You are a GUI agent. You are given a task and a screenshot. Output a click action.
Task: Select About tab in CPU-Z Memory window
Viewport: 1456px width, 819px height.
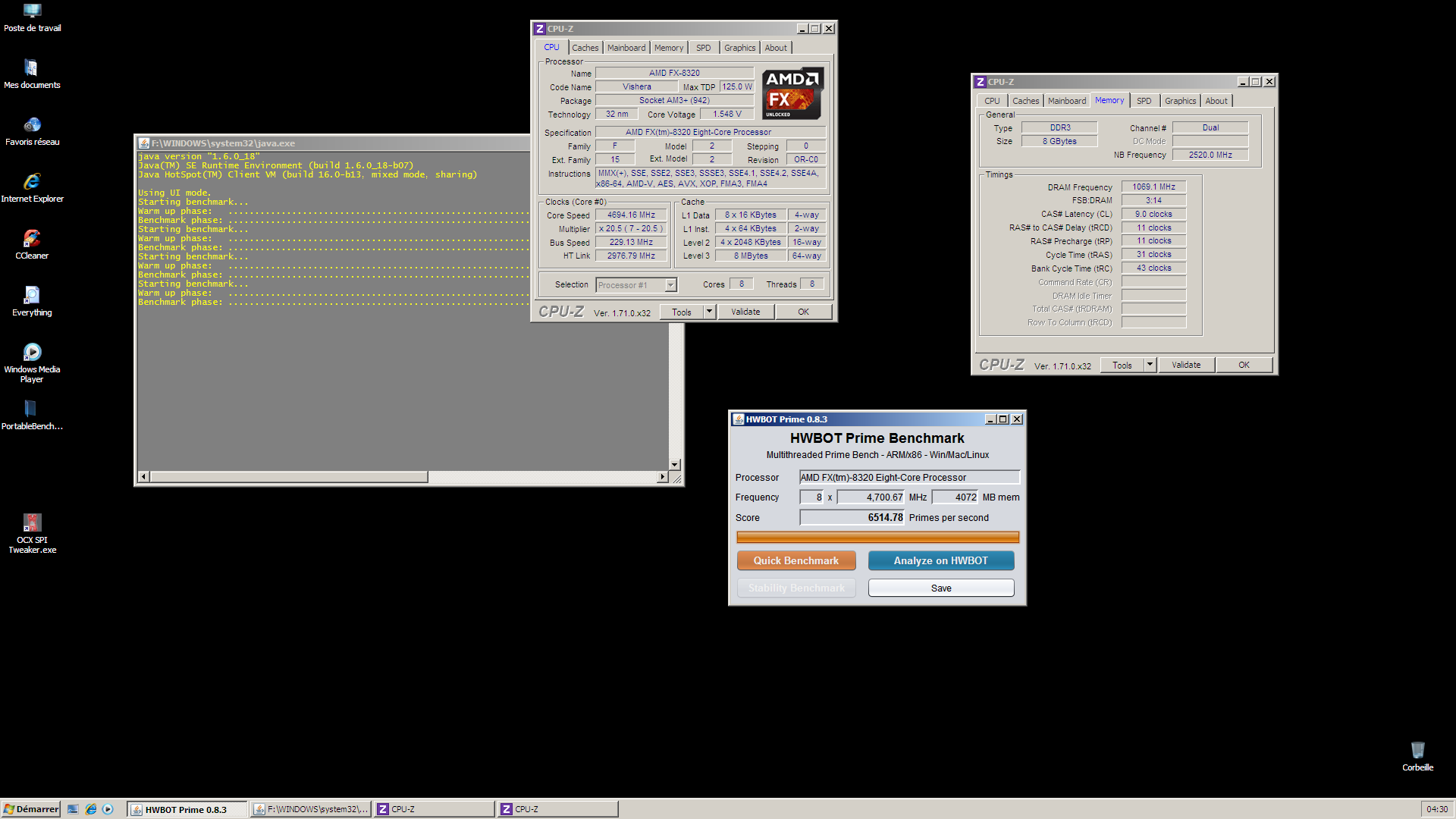coord(1216,101)
